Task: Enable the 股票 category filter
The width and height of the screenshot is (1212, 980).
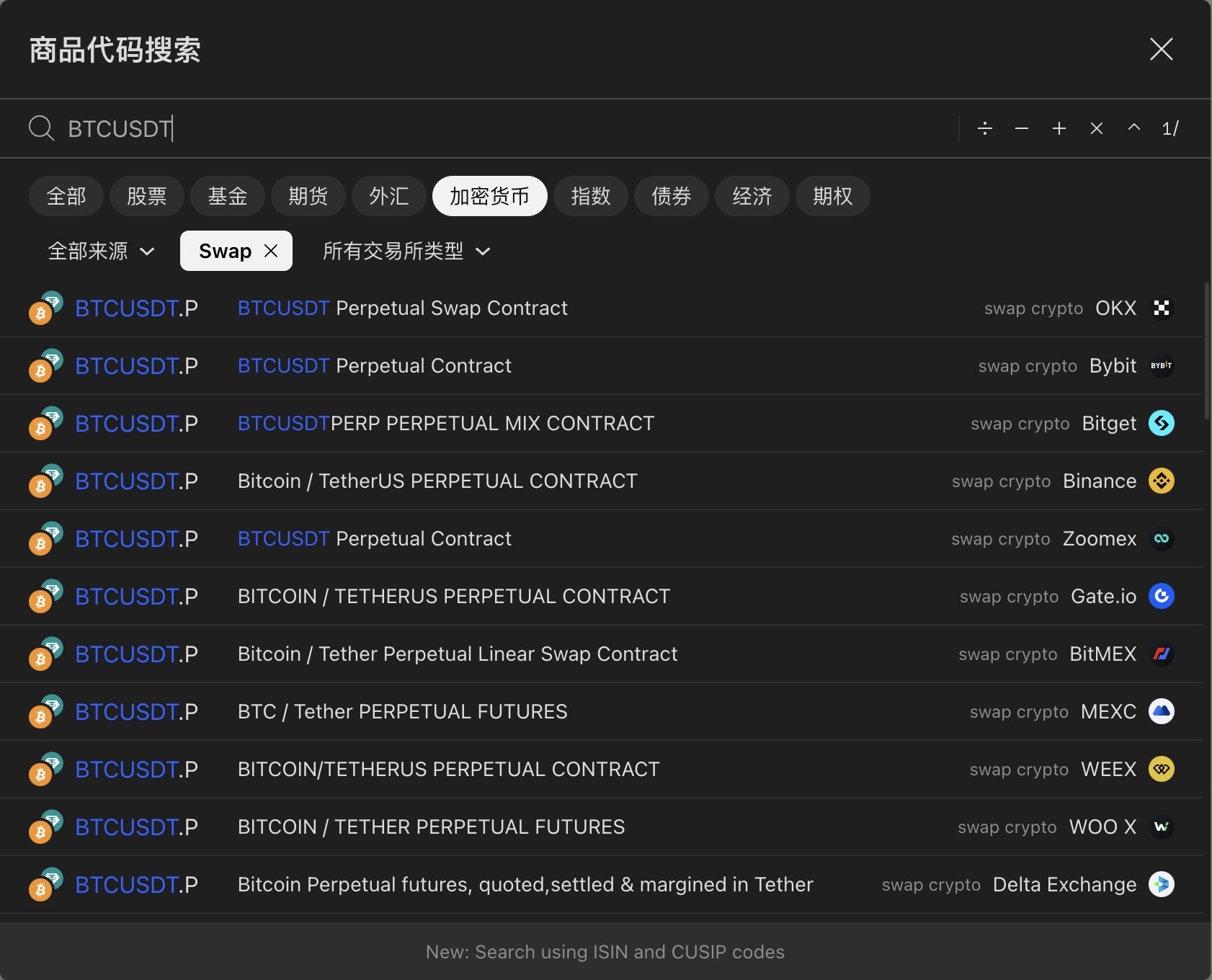Action: (146, 196)
